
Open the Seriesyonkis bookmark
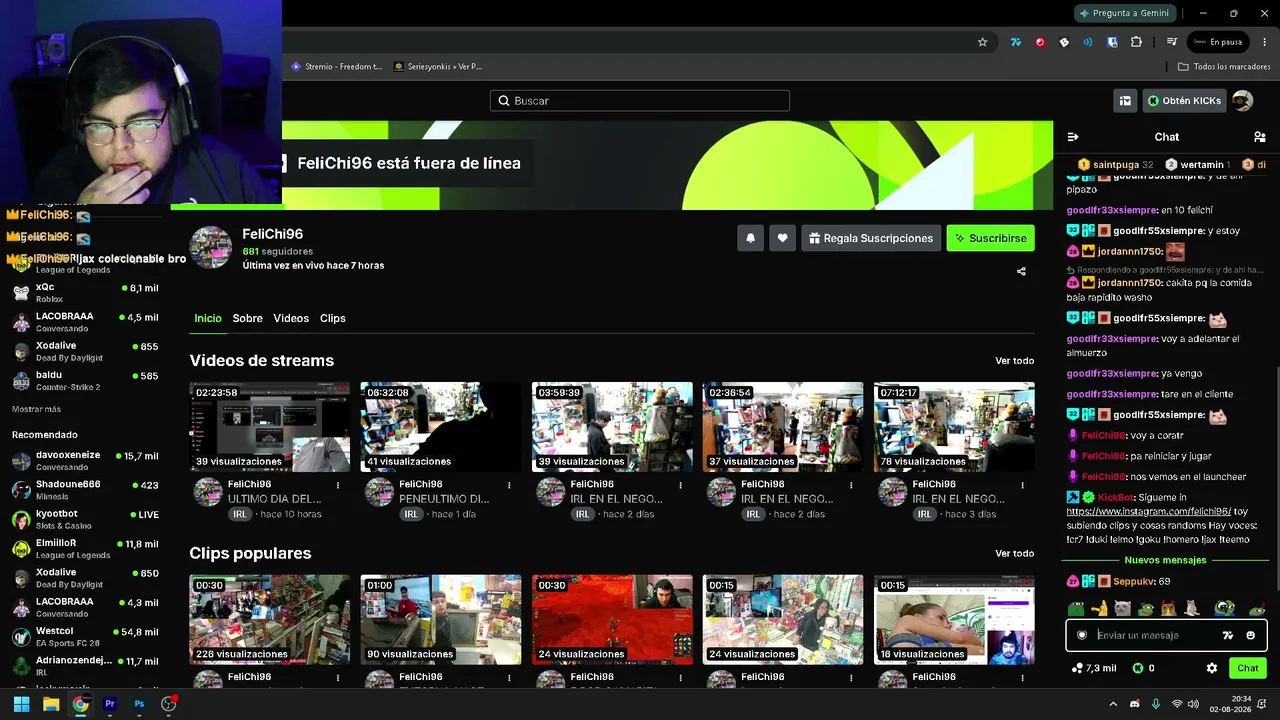[438, 67]
